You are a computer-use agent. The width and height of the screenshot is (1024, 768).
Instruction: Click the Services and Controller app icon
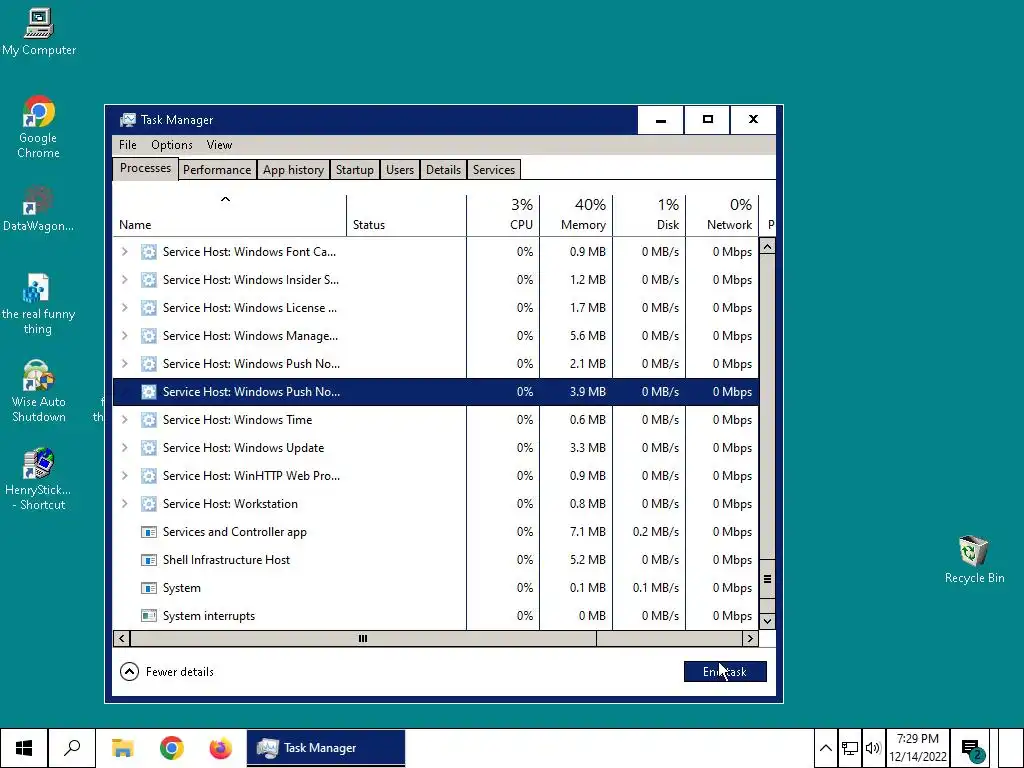(149, 532)
